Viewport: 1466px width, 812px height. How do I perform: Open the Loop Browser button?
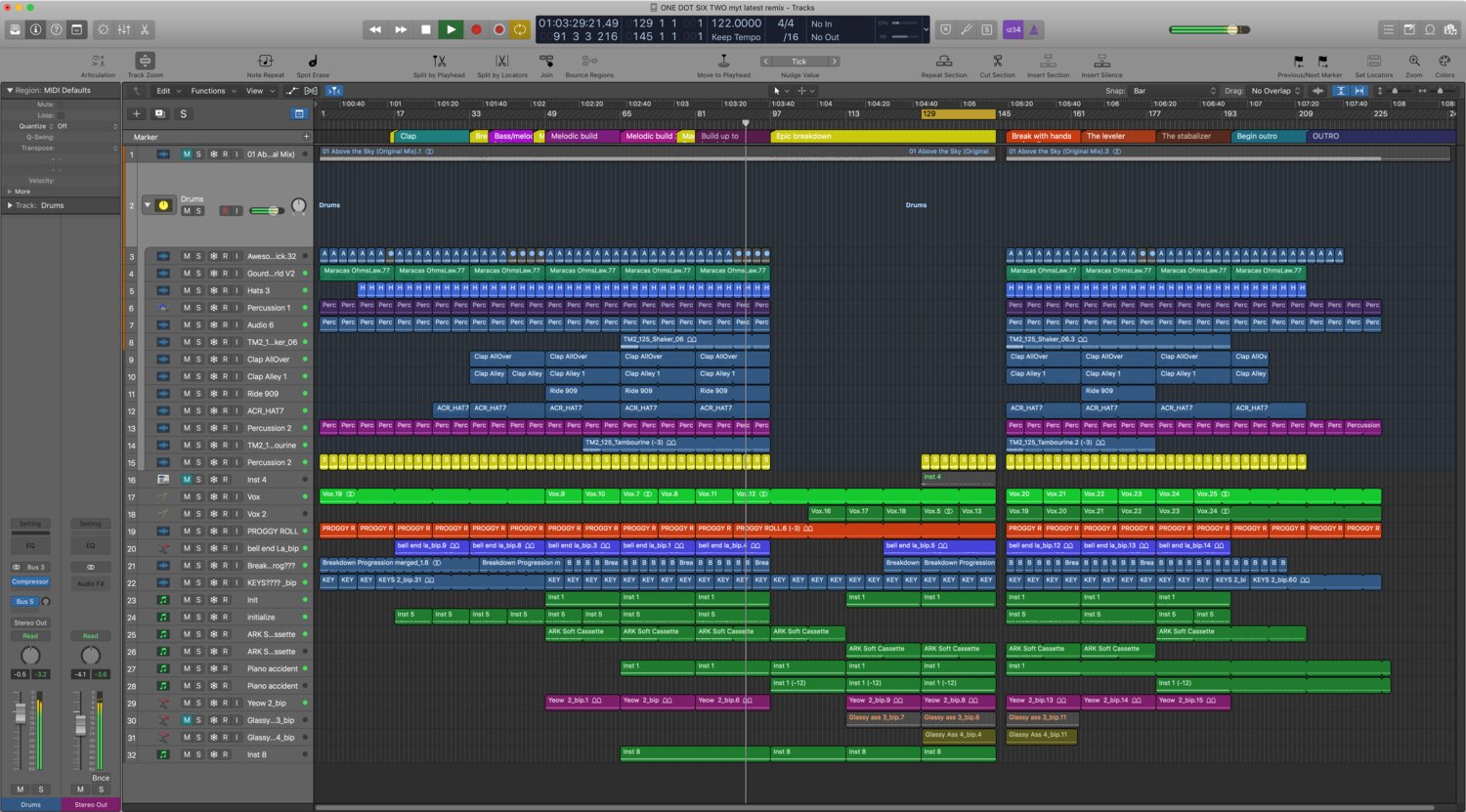click(1430, 30)
